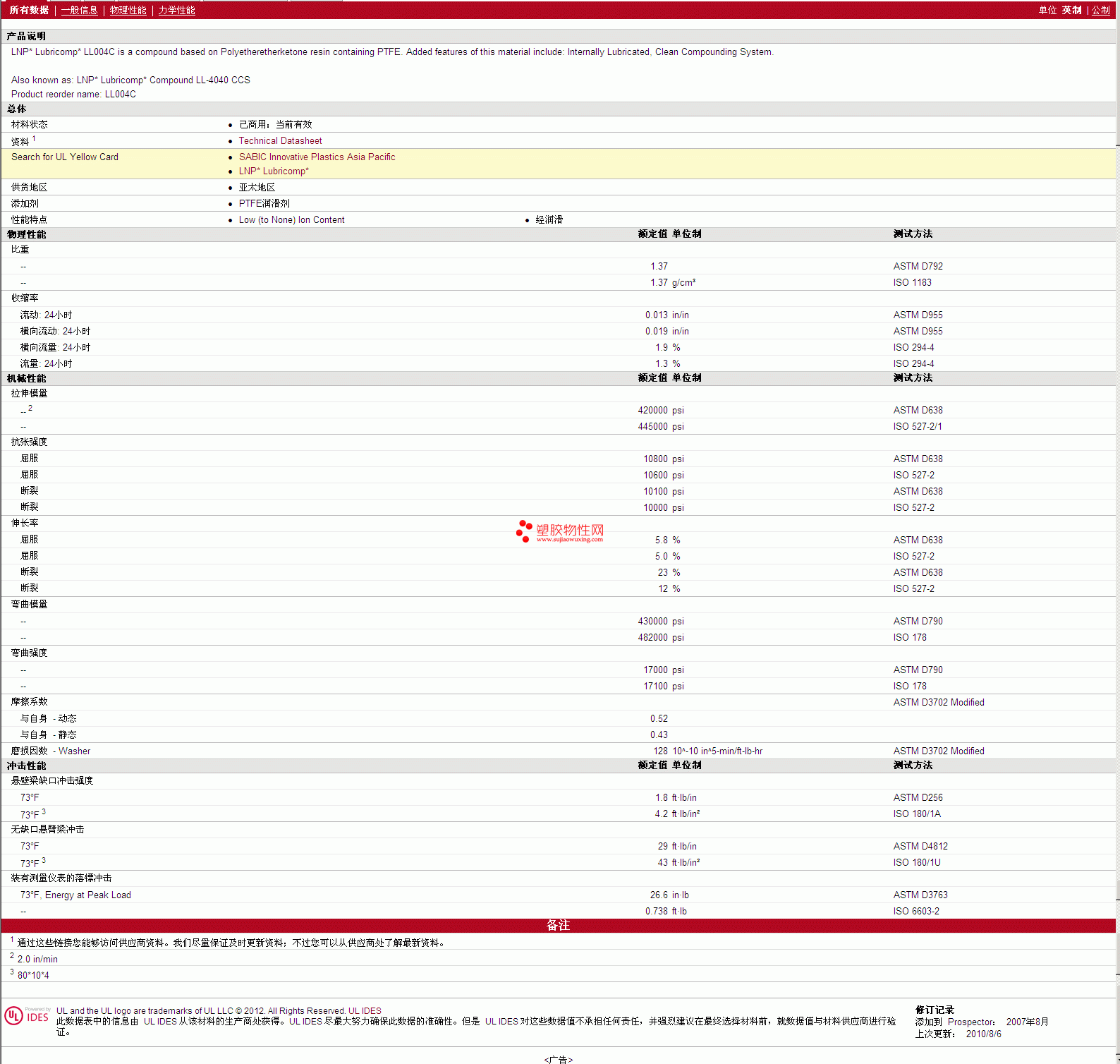Viewport: 1120px width, 1064px height.
Task: Go to the 物理性能 tab
Action: (x=128, y=10)
